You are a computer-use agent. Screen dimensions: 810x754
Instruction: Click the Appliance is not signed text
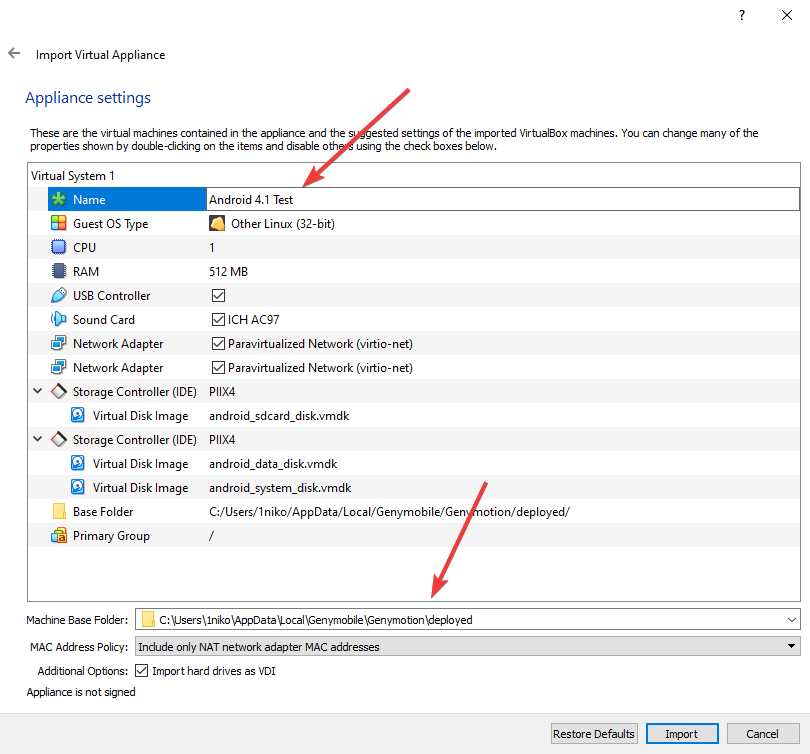pos(81,692)
